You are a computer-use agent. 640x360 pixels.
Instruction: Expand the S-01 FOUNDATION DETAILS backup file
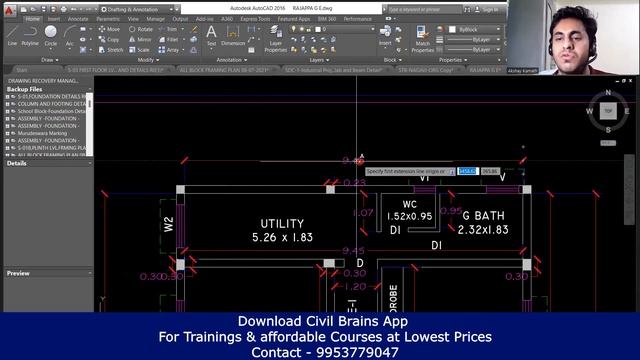tap(7, 97)
